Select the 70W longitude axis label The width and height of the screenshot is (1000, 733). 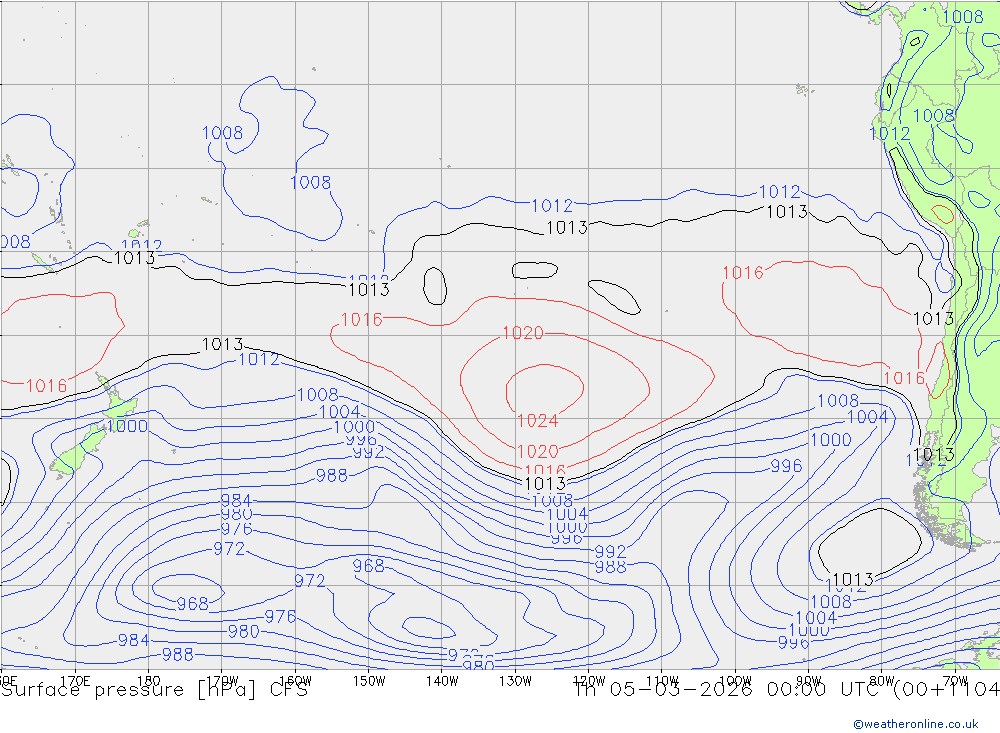point(955,681)
